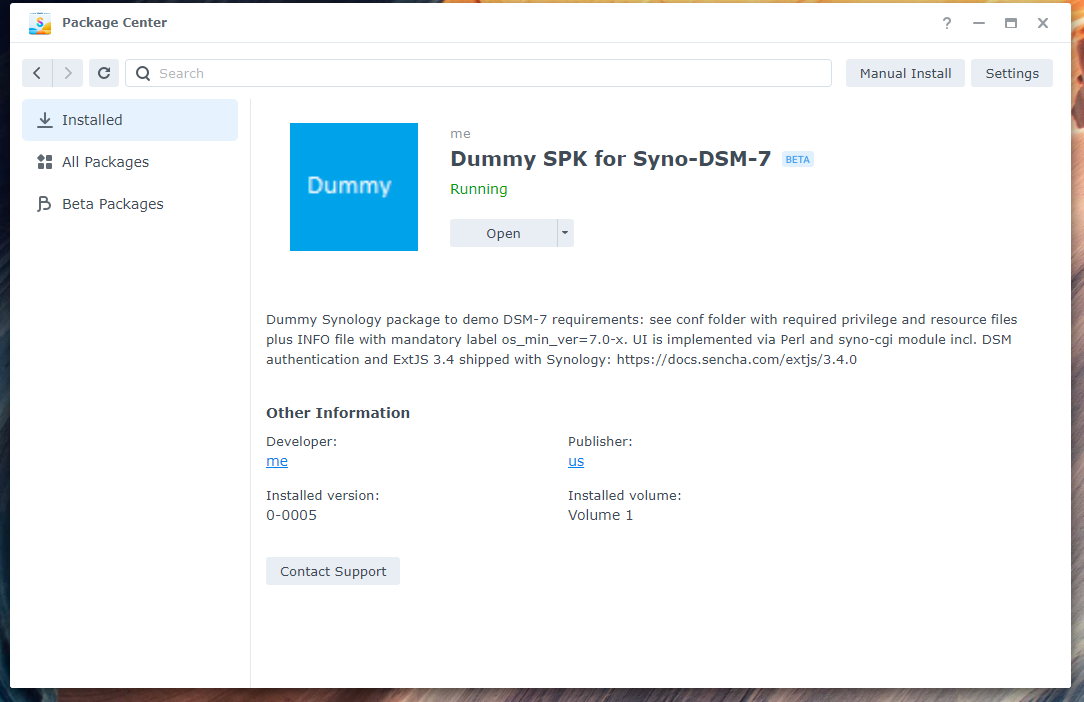Go forward with the right arrow button

(68, 73)
